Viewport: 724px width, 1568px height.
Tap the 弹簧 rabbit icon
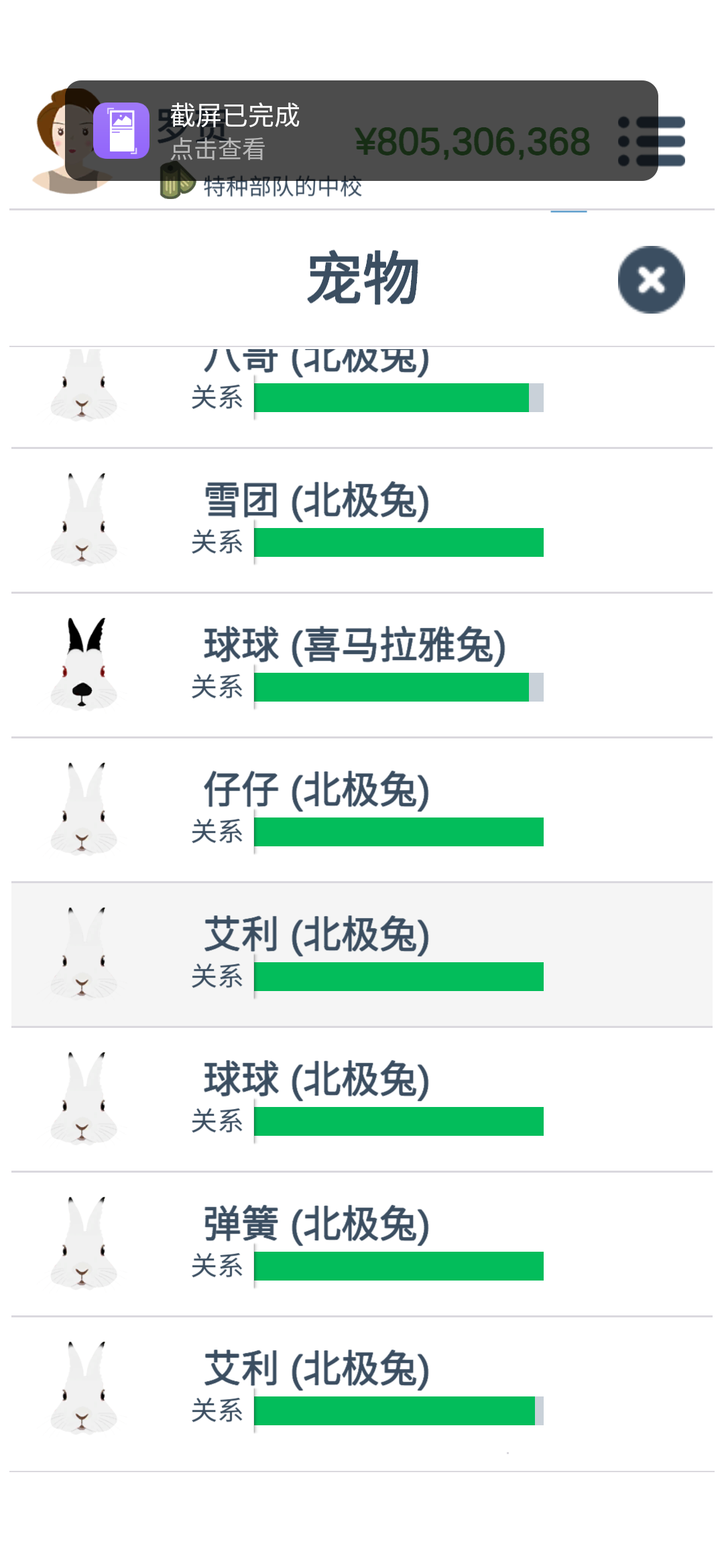tap(84, 1243)
